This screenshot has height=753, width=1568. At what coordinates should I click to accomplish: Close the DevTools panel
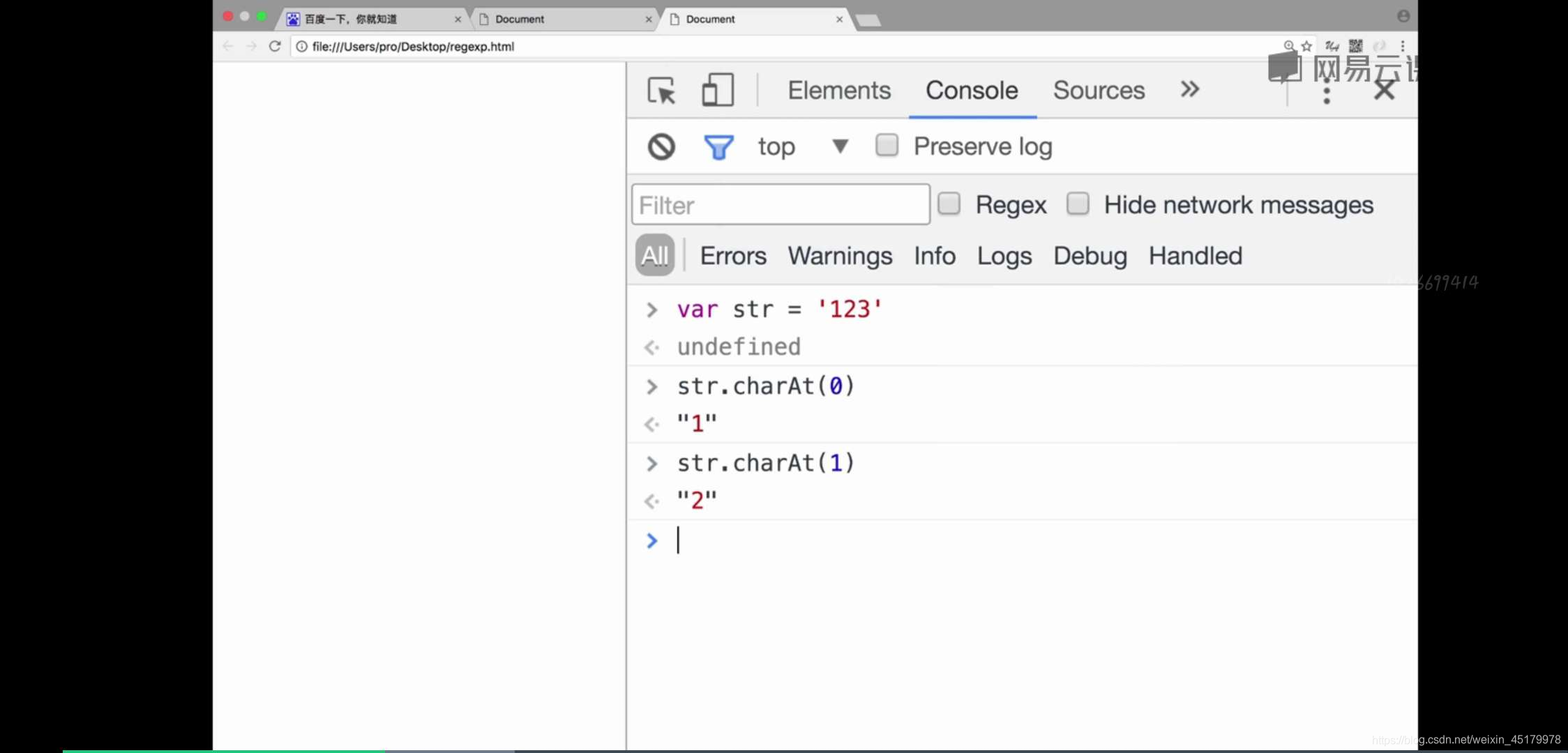[1384, 91]
